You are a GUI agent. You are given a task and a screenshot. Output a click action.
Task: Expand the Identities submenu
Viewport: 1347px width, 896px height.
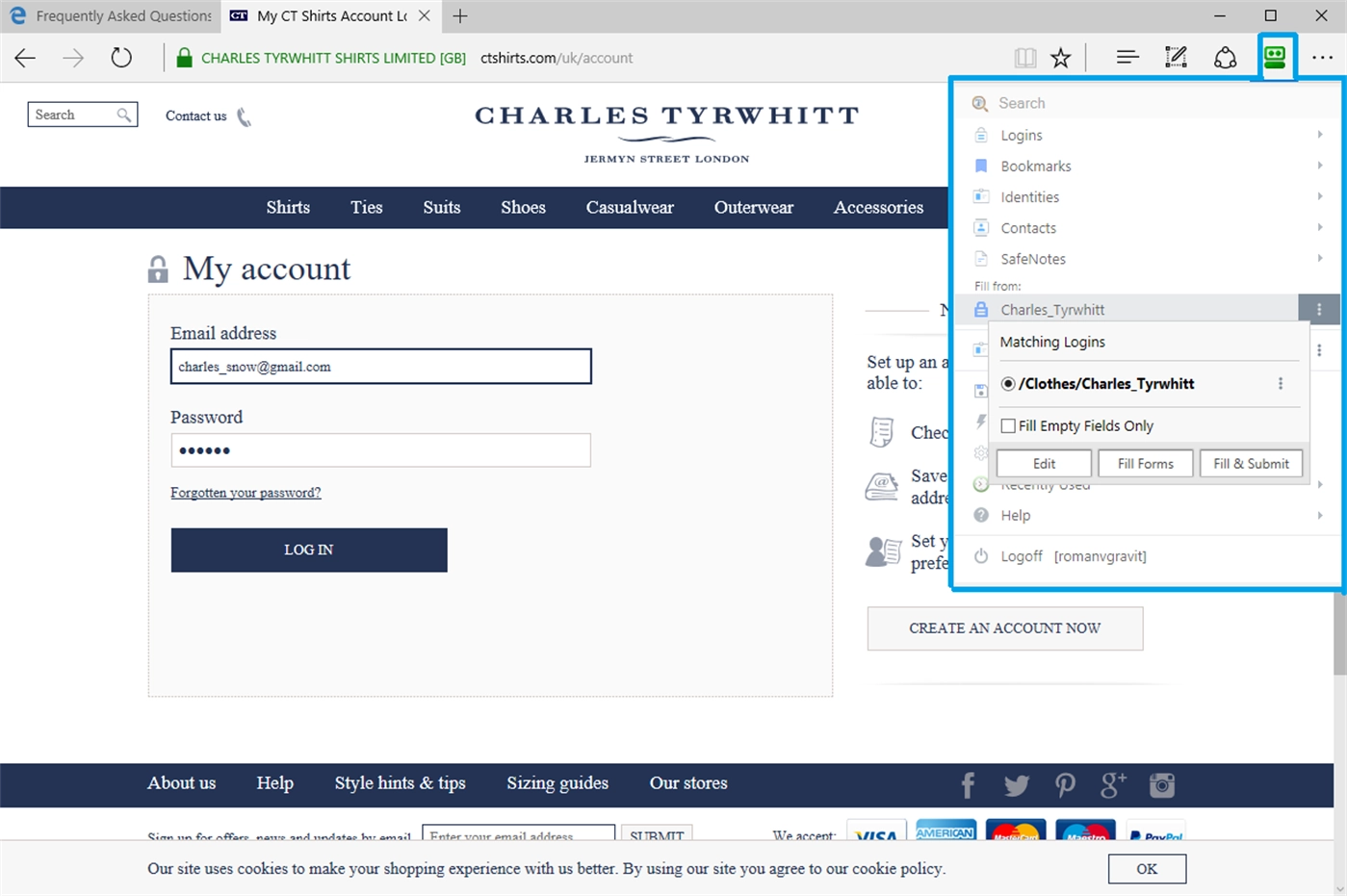click(x=1146, y=196)
